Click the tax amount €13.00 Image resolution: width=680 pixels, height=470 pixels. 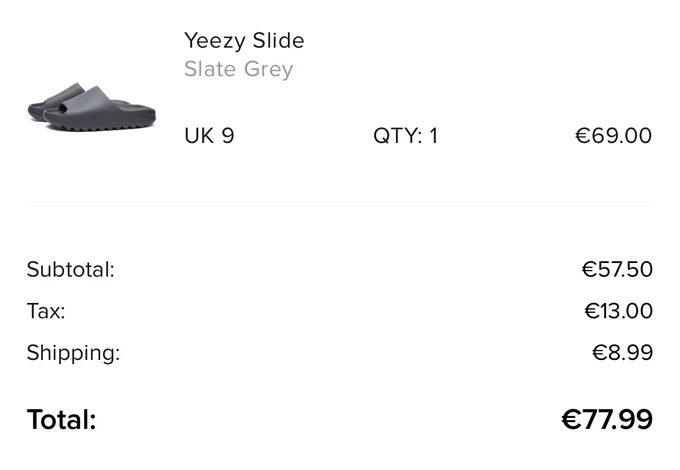click(x=618, y=311)
